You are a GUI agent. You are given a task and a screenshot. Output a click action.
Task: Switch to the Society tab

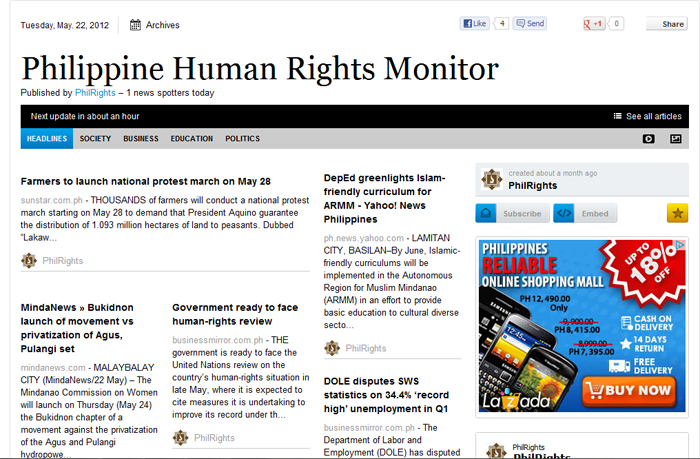pos(95,139)
